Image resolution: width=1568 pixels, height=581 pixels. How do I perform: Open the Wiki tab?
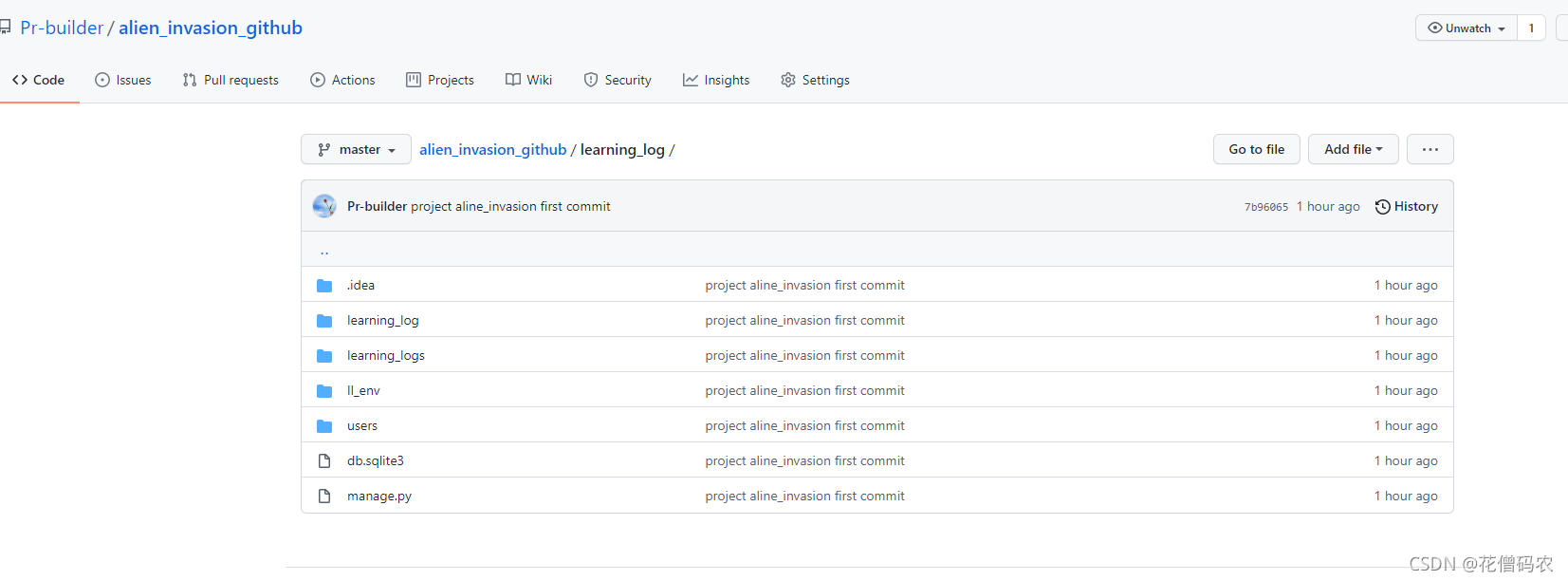pos(528,80)
